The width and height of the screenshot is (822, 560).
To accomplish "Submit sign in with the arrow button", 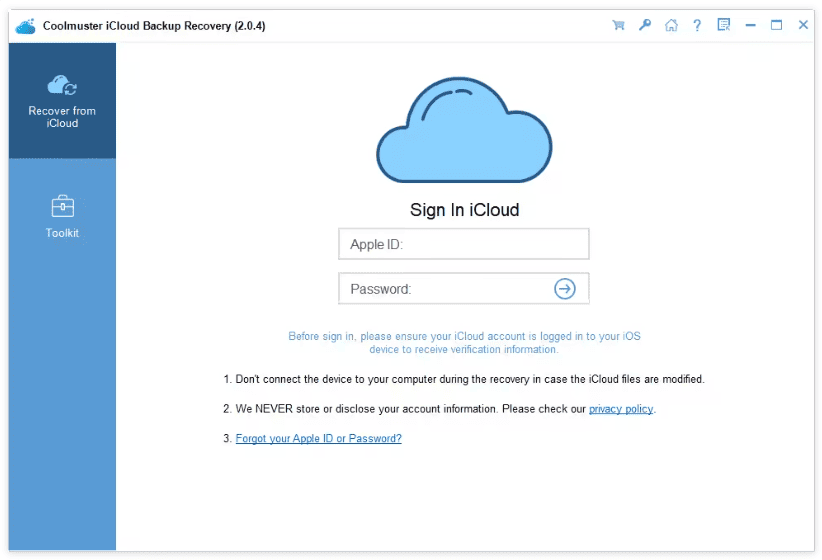I will [x=565, y=288].
